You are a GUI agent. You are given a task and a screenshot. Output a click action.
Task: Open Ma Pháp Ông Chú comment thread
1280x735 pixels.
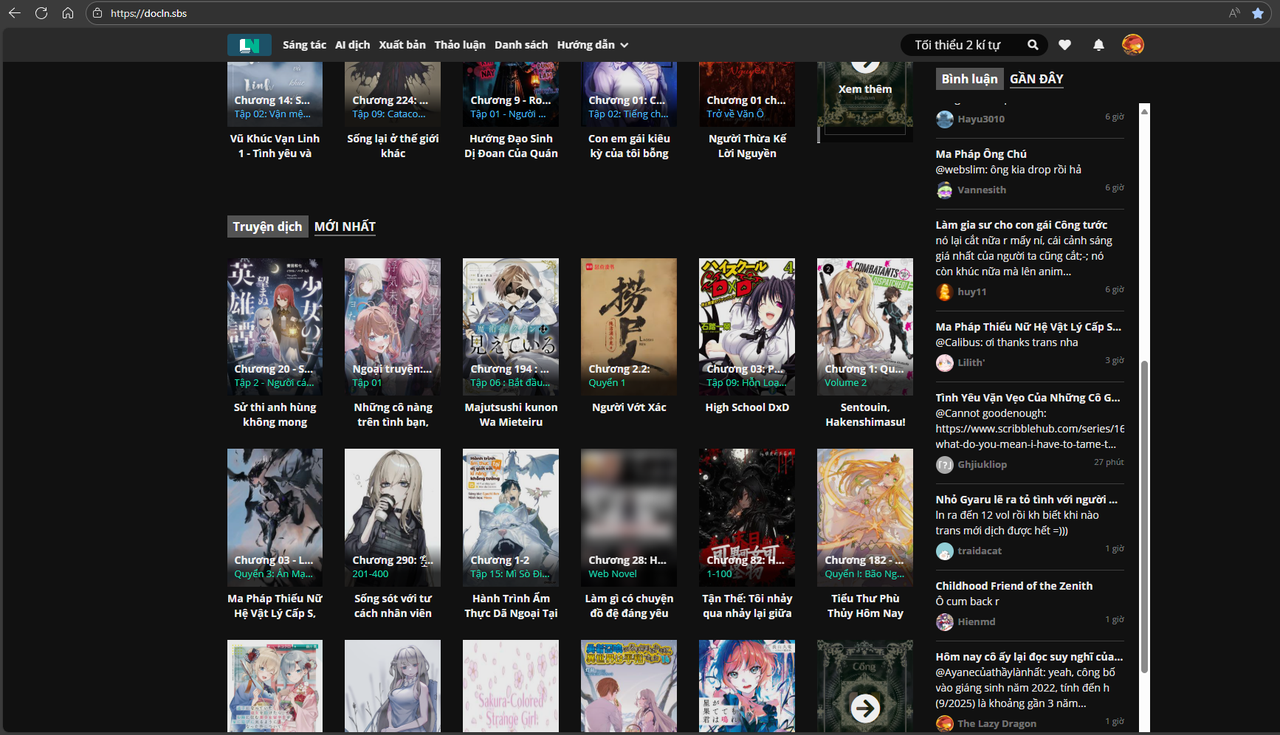pyautogui.click(x=981, y=154)
